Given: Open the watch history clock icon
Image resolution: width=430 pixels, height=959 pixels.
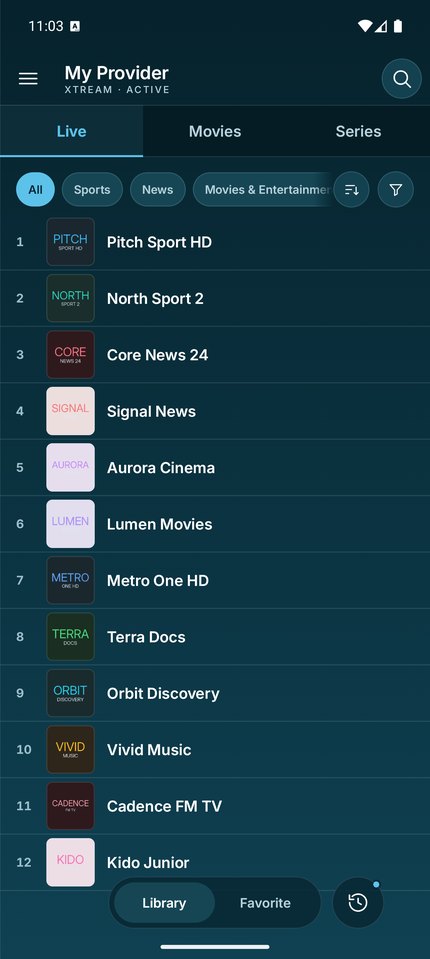Looking at the screenshot, I should [358, 903].
